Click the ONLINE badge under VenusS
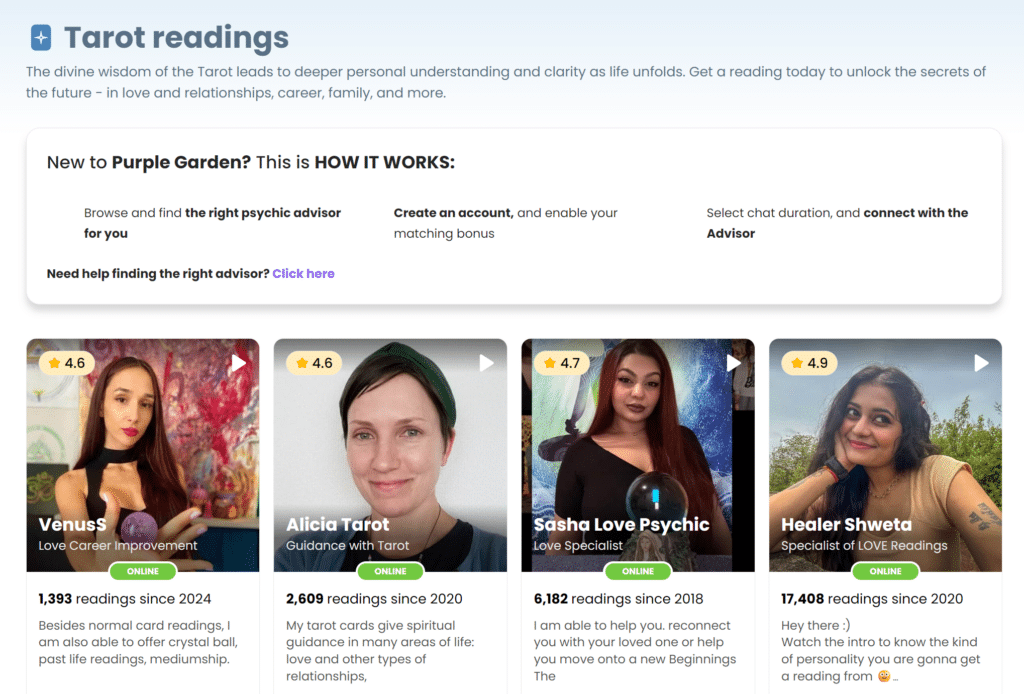The height and width of the screenshot is (694, 1024). coord(143,572)
